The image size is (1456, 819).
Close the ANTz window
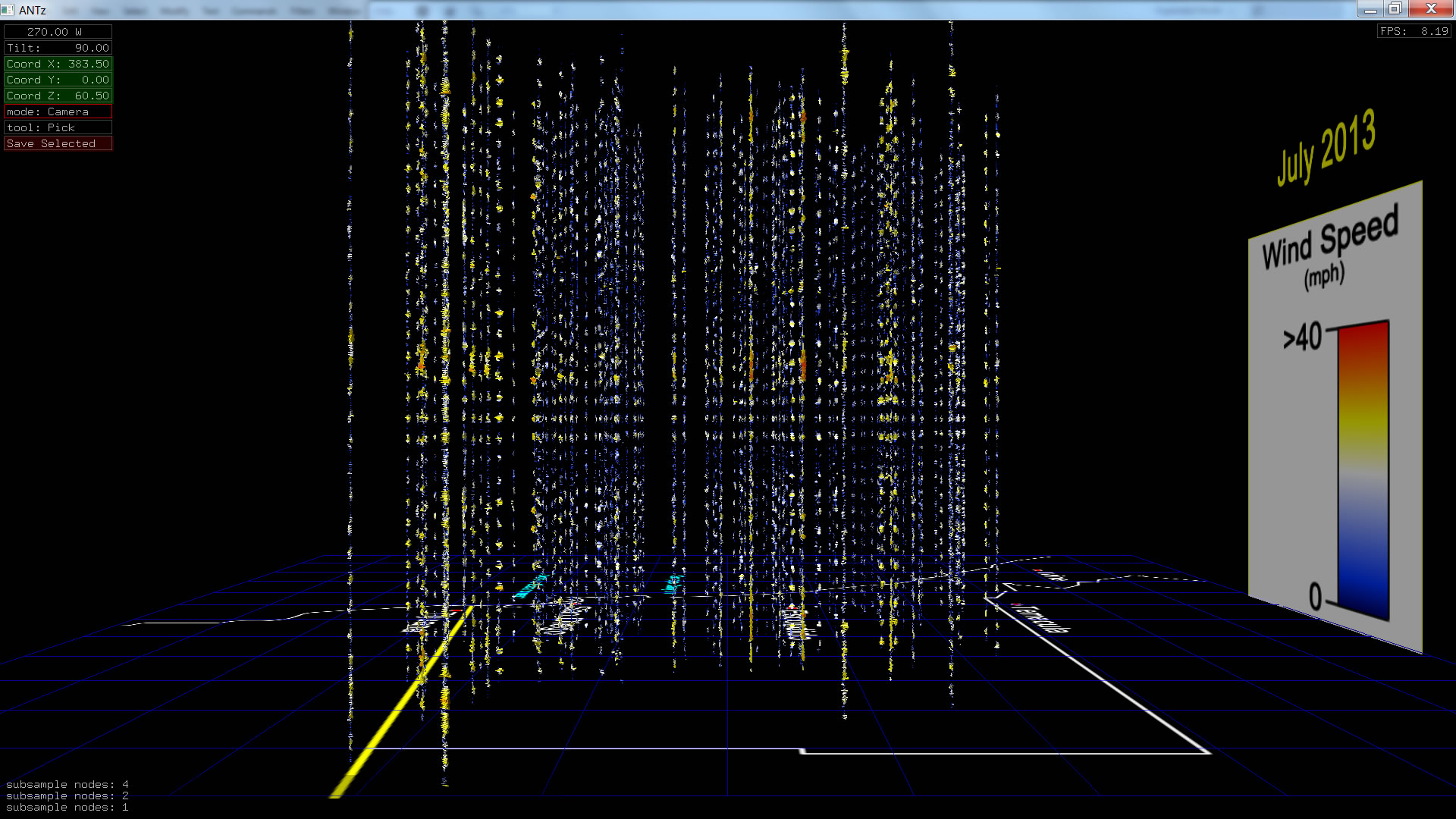(1431, 9)
